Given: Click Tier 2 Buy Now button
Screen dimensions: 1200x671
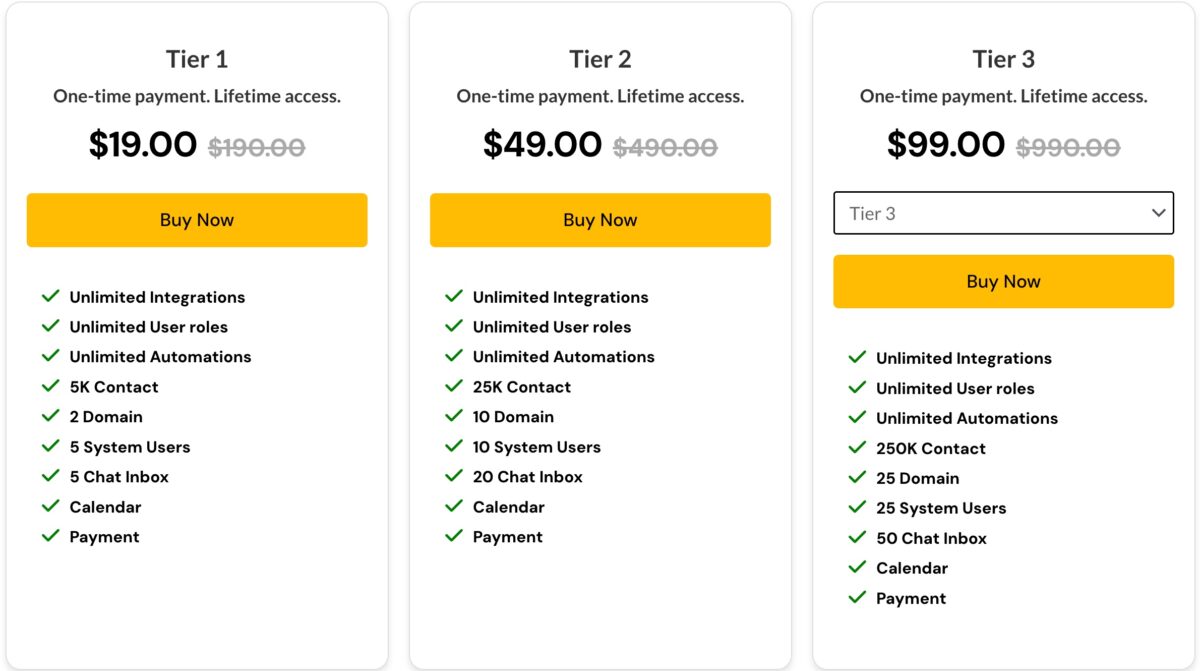Looking at the screenshot, I should tap(600, 220).
